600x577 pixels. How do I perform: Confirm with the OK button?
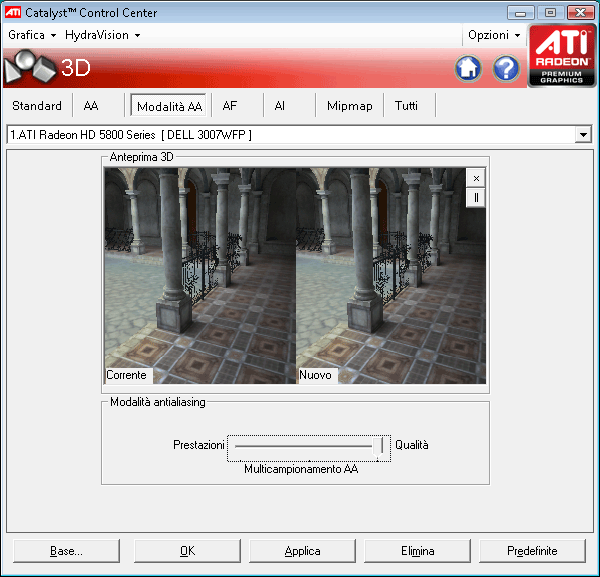188,551
